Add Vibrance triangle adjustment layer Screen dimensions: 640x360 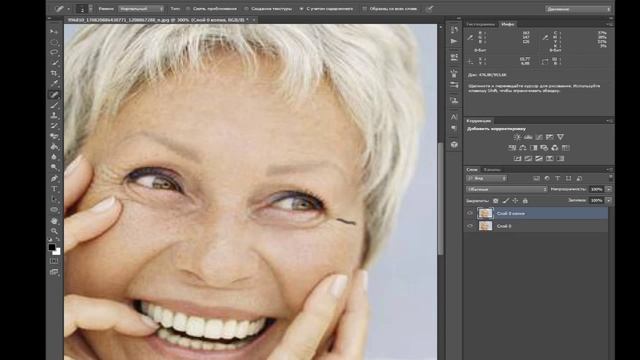click(x=560, y=137)
